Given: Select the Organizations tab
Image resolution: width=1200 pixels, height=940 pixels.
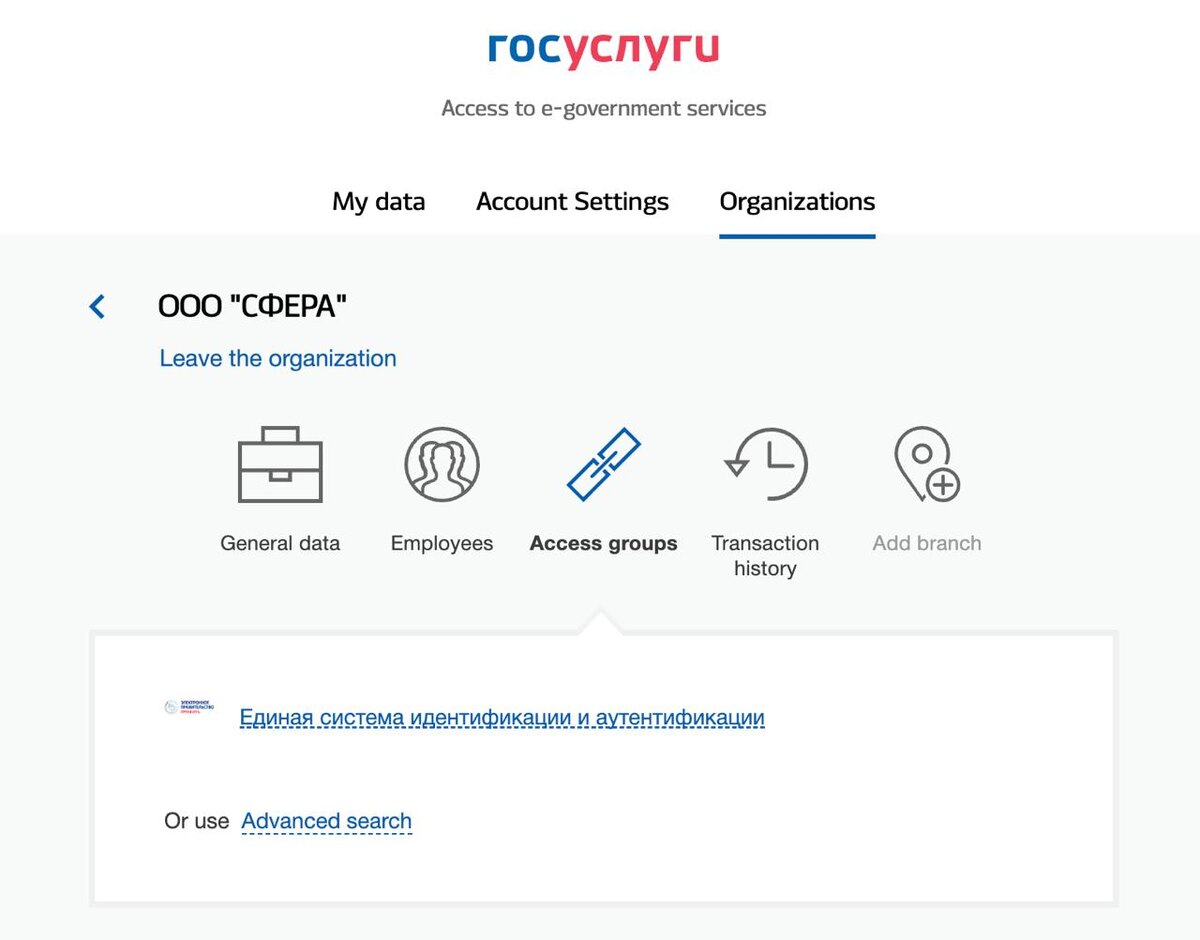Looking at the screenshot, I should pyautogui.click(x=797, y=201).
